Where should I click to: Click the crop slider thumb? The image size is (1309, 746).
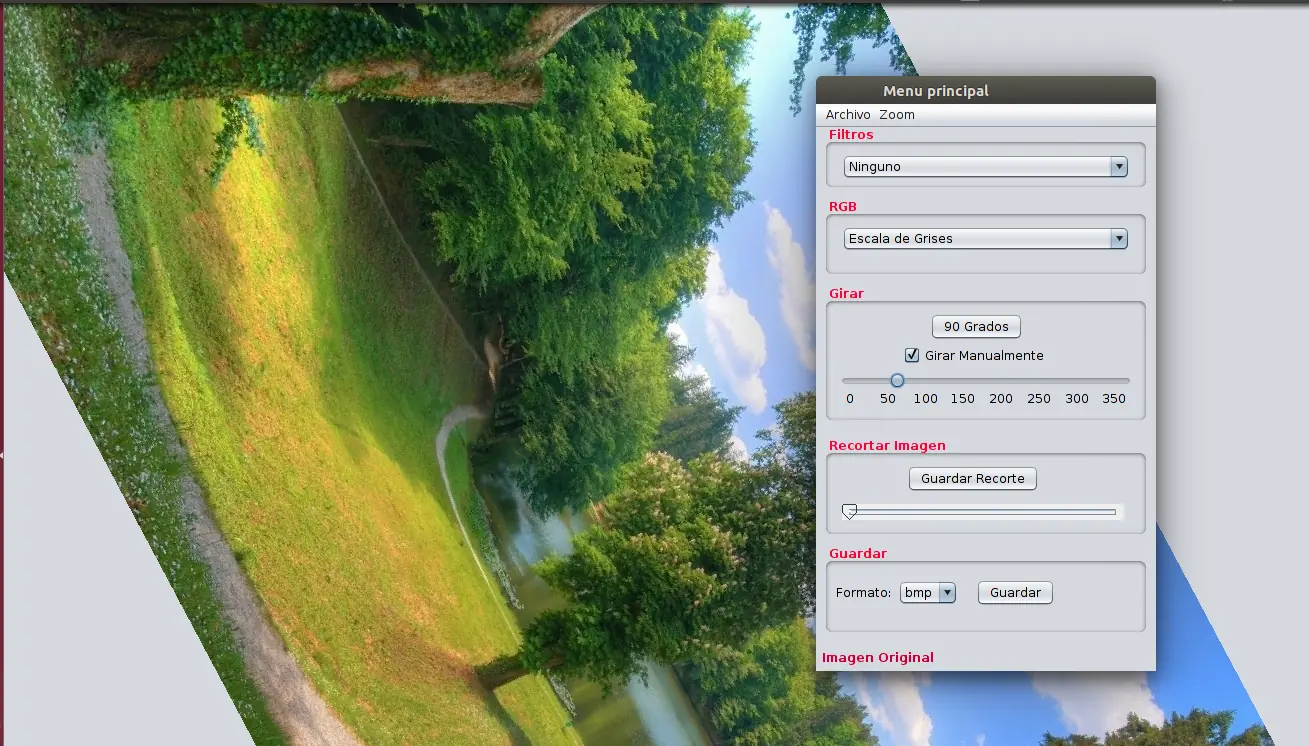(x=849, y=512)
